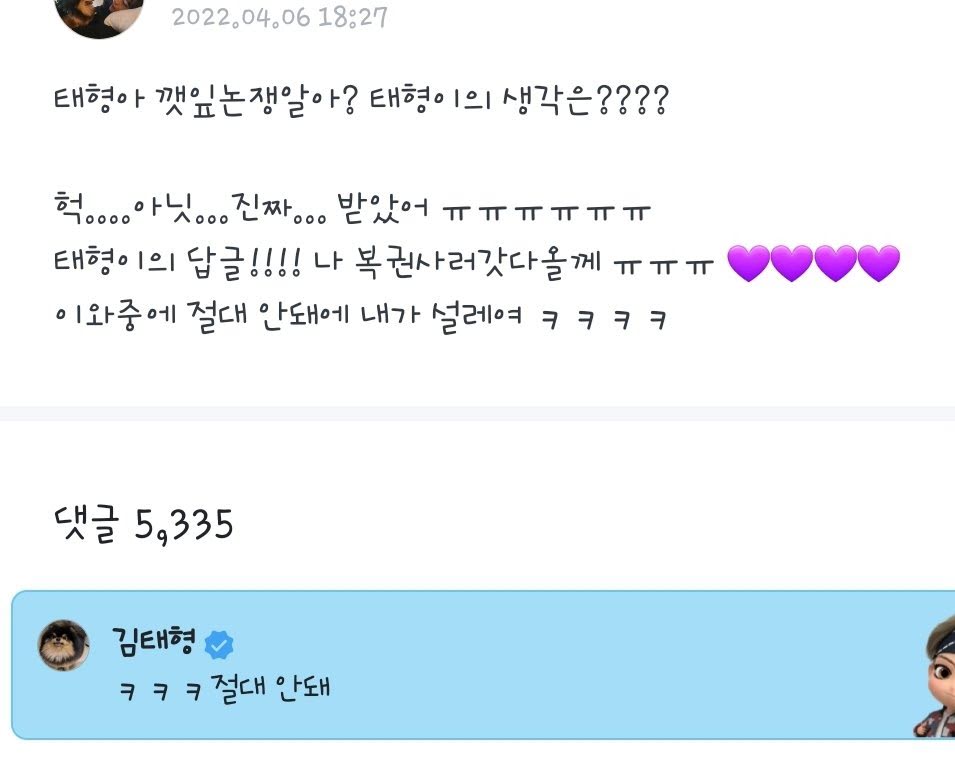Click the comment text ㅋㅋㅋ 절대 안돼
Viewport: 955px width, 757px height.
pos(224,689)
